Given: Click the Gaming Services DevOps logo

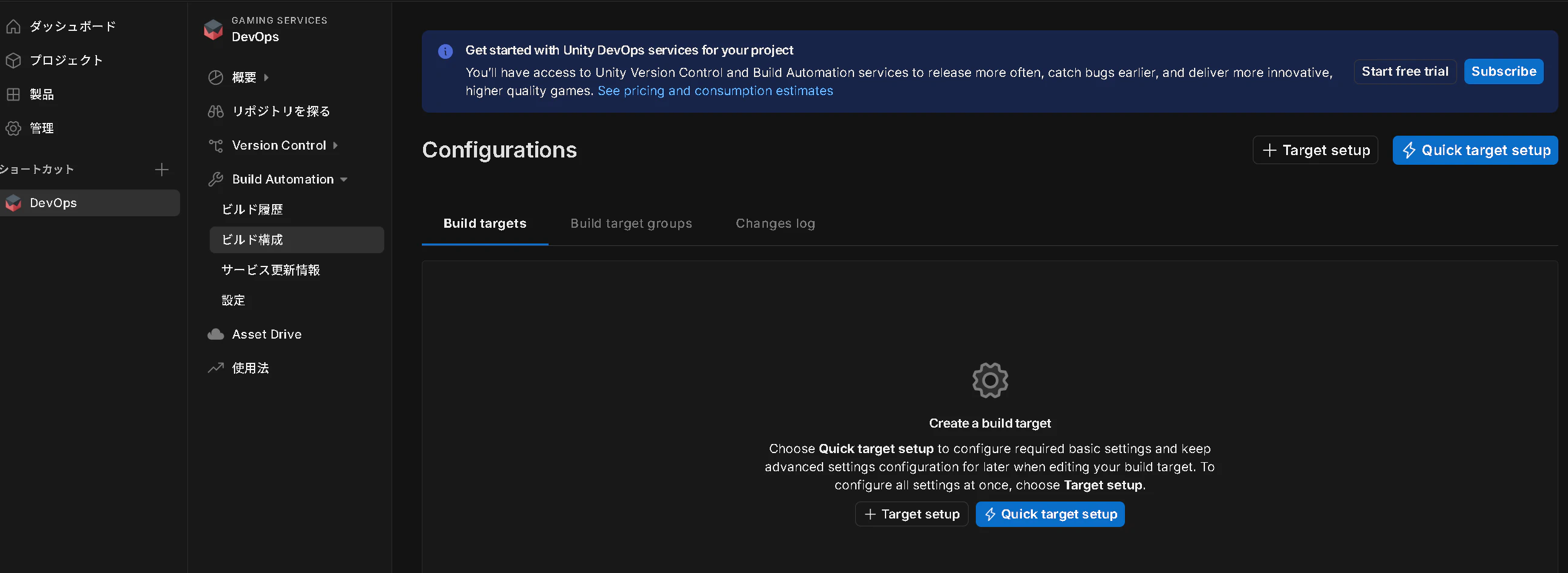Looking at the screenshot, I should click(213, 29).
